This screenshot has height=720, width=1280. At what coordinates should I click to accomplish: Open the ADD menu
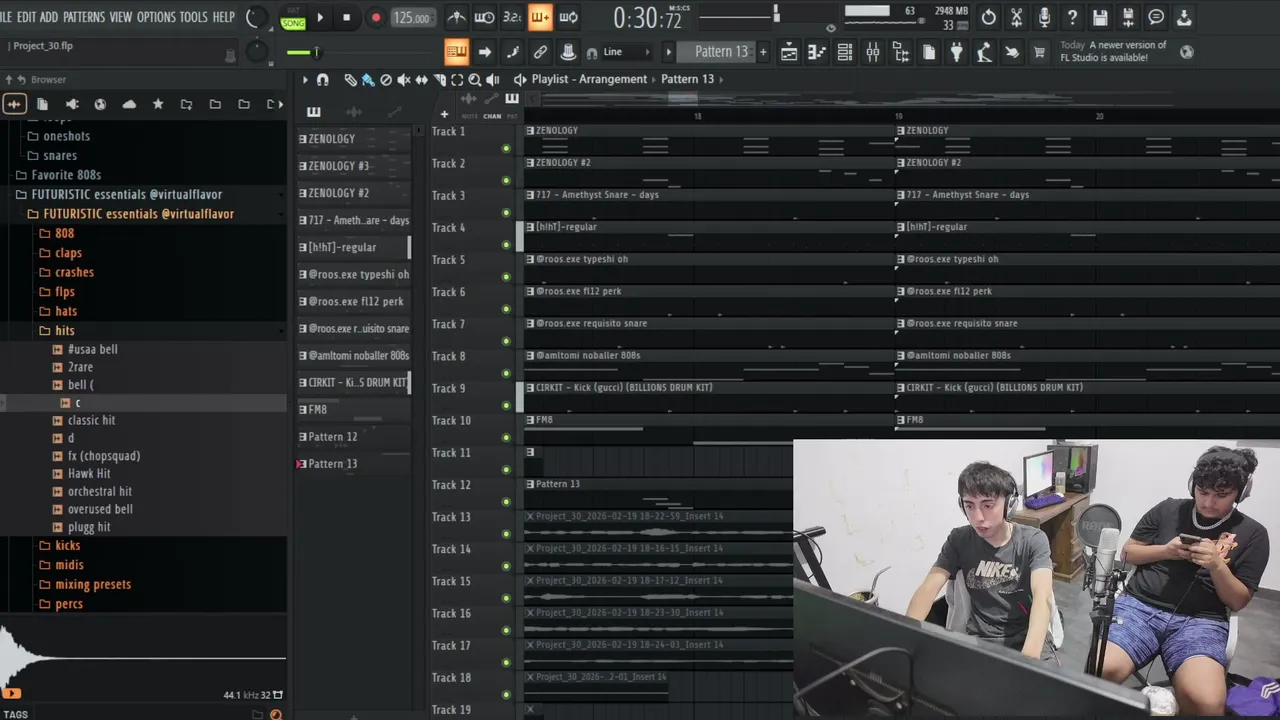coord(49,17)
